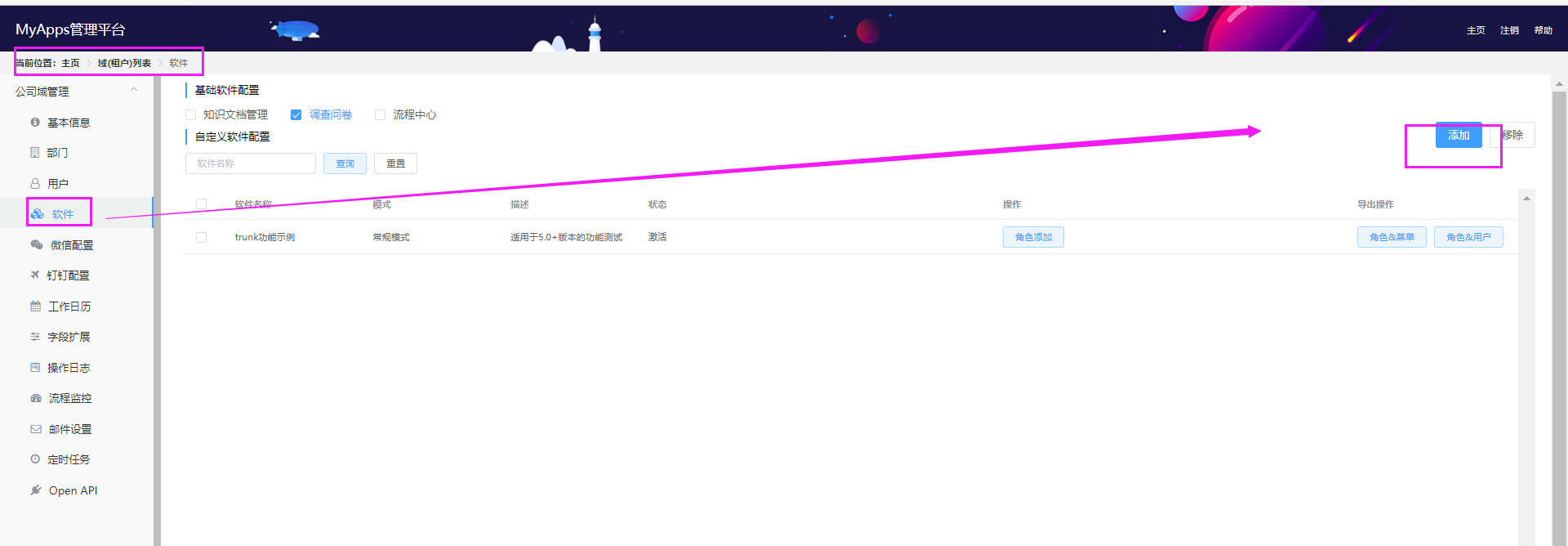Open 钉钉配置 in the sidebar
1568x546 pixels.
pos(68,275)
